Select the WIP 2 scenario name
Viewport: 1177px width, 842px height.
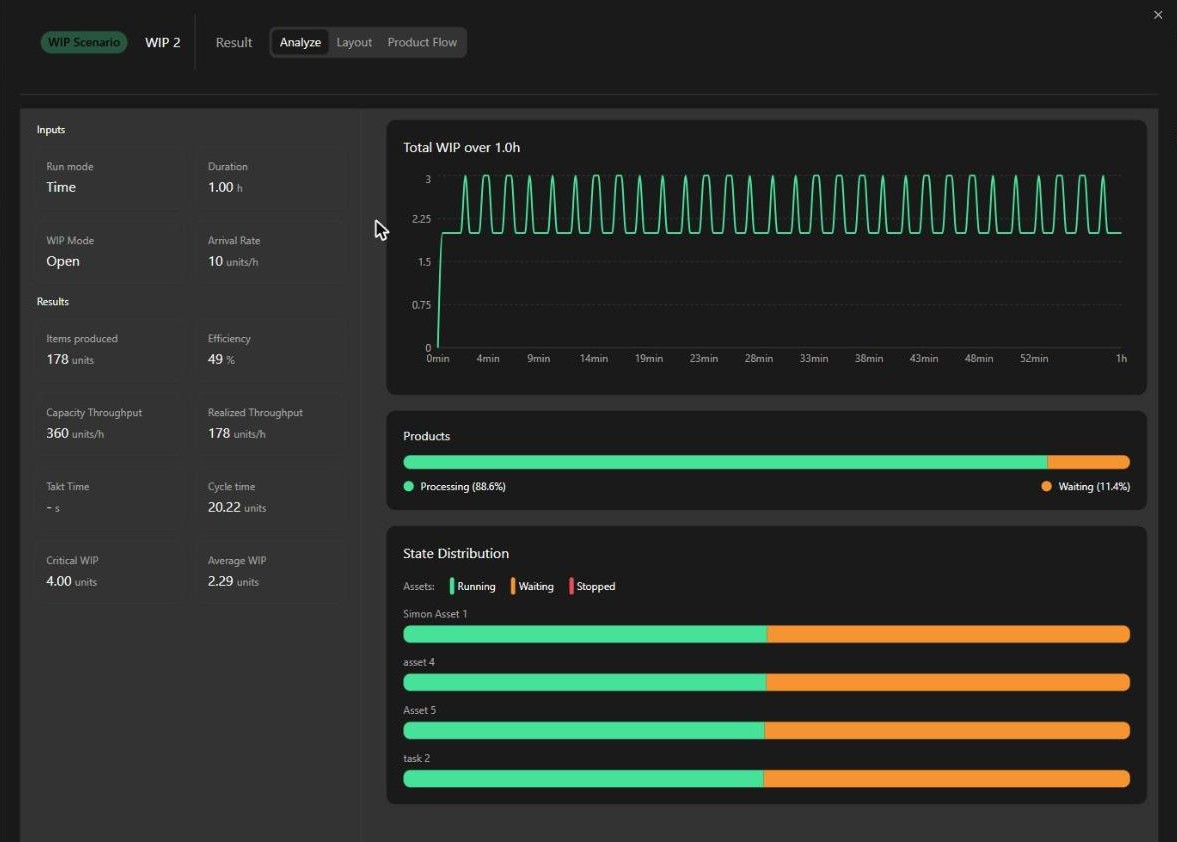pyautogui.click(x=163, y=42)
